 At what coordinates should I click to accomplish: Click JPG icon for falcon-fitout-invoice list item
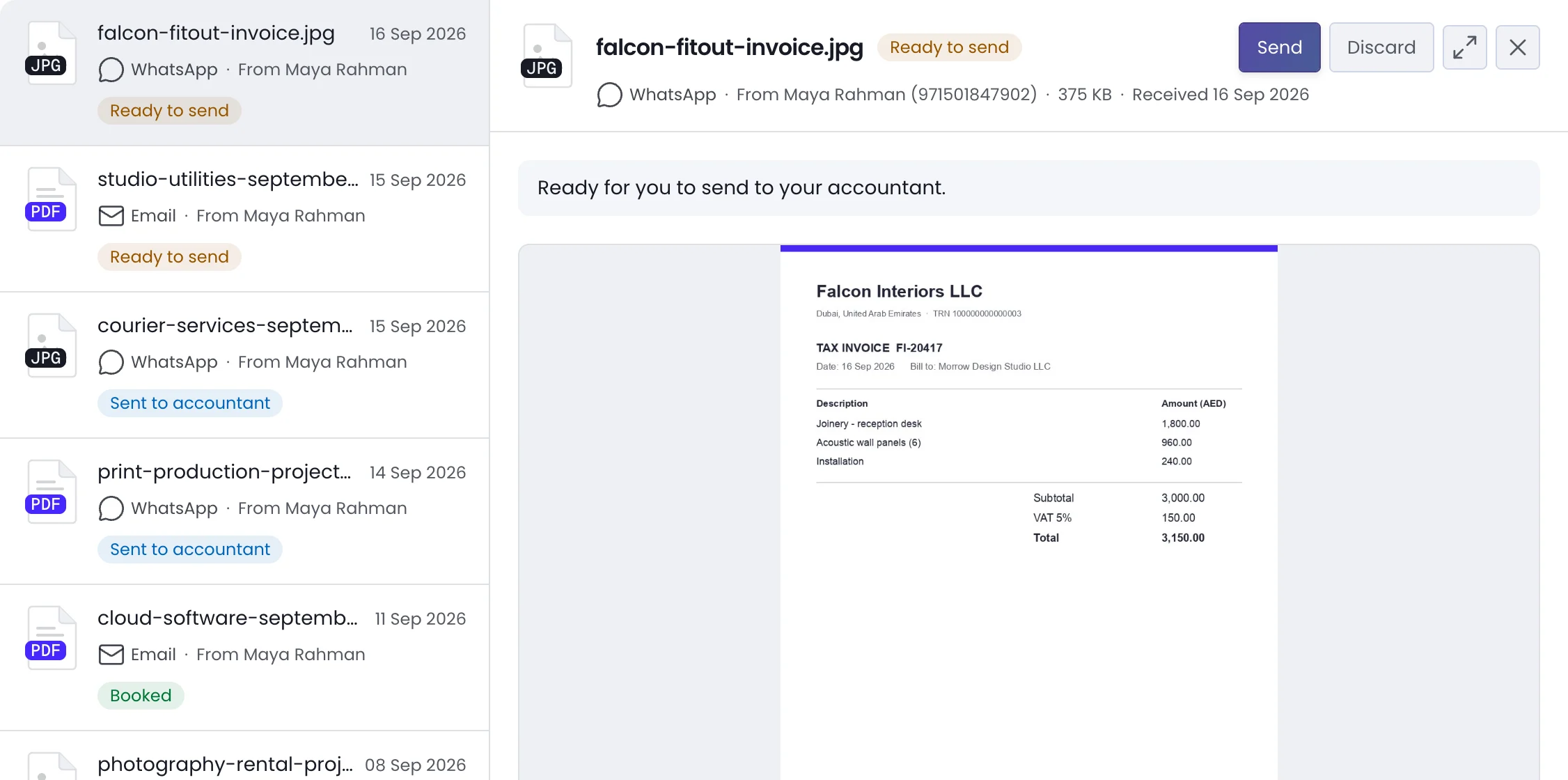(x=51, y=53)
